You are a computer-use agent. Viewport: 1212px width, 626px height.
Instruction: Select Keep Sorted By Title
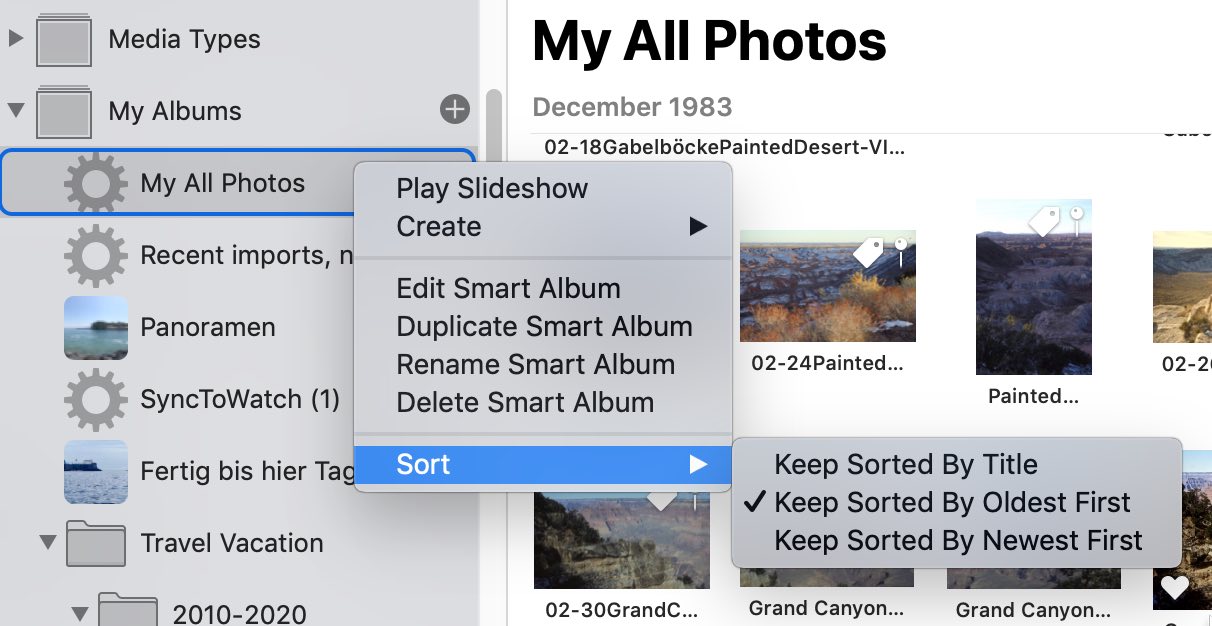[905, 464]
